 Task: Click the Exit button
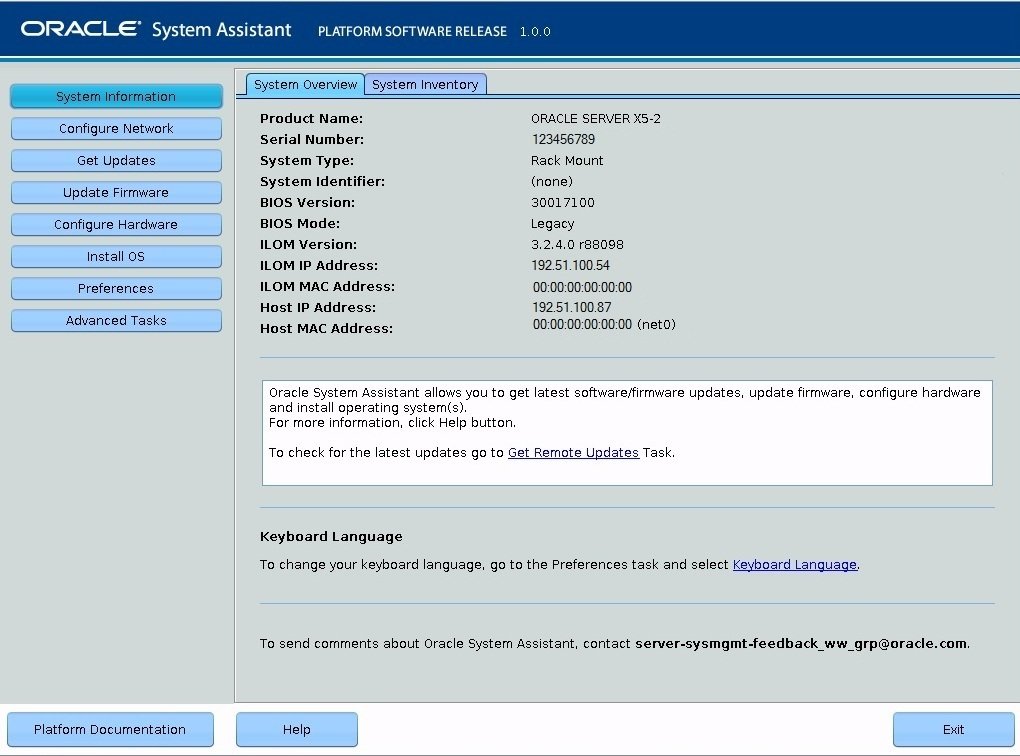click(x=950, y=729)
